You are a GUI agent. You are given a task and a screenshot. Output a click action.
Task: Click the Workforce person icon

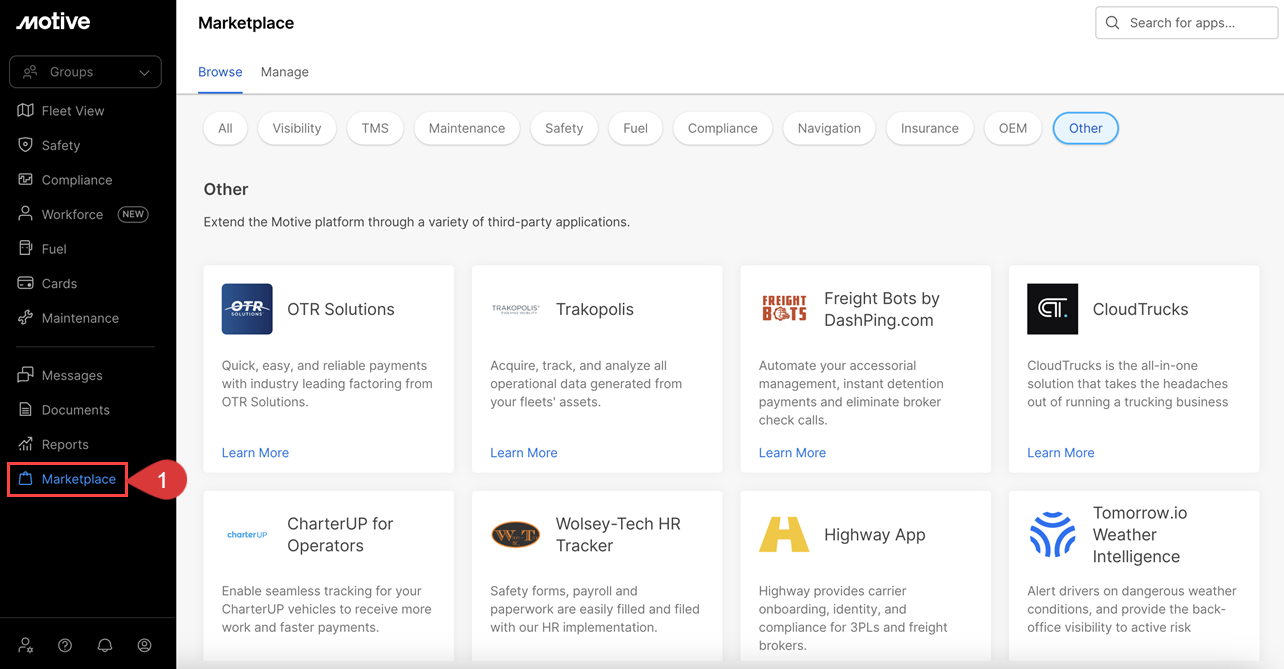25,214
